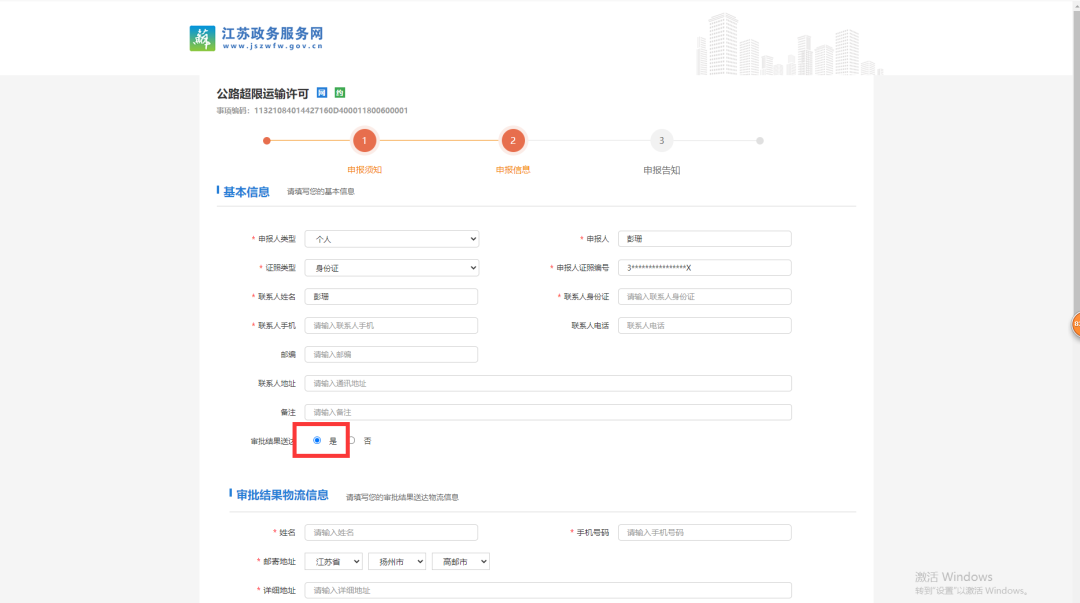The image size is (1080, 603).
Task: Click step circle 2 for 申报信息
Action: [513, 140]
